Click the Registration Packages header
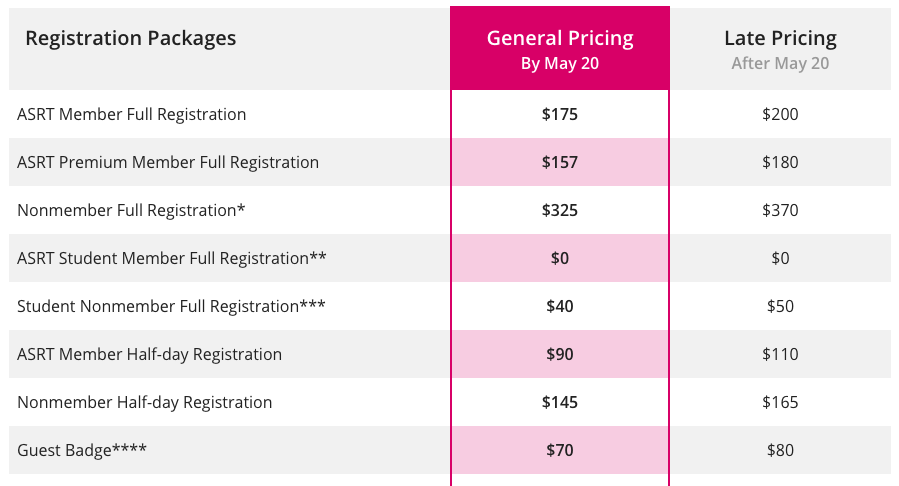This screenshot has width=899, height=486. click(x=131, y=38)
